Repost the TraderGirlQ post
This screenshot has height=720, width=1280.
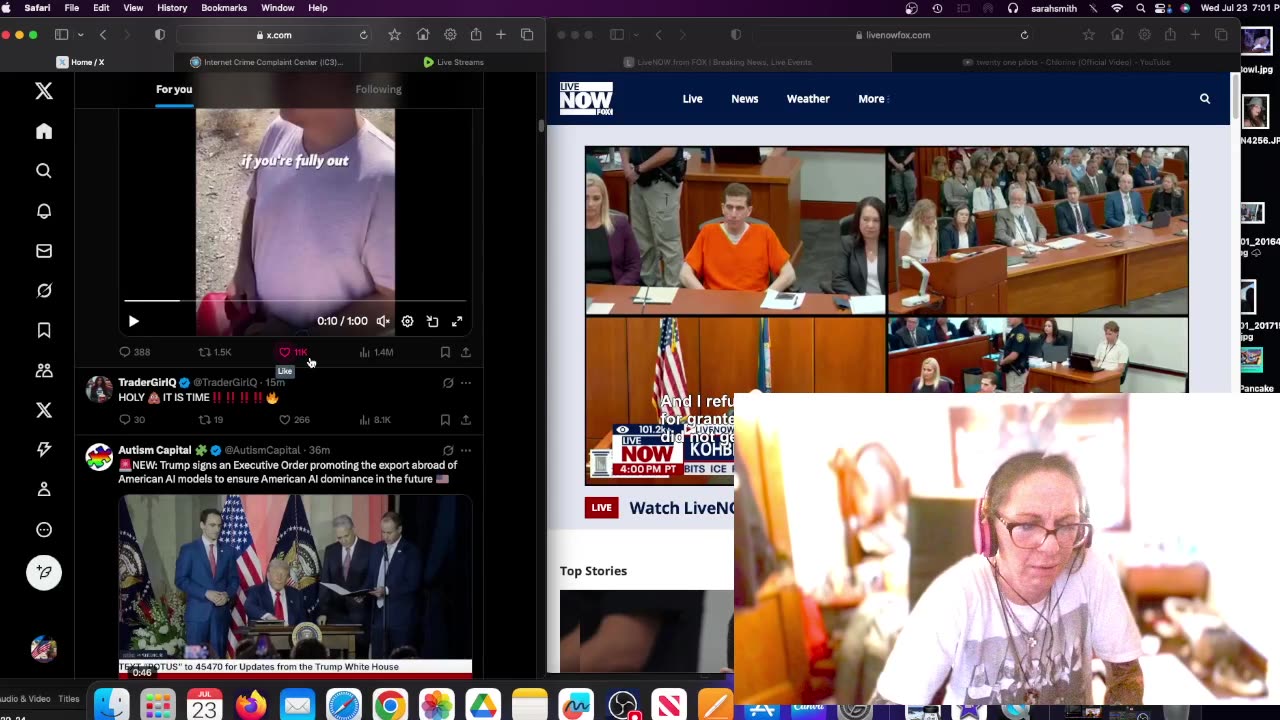pos(211,420)
